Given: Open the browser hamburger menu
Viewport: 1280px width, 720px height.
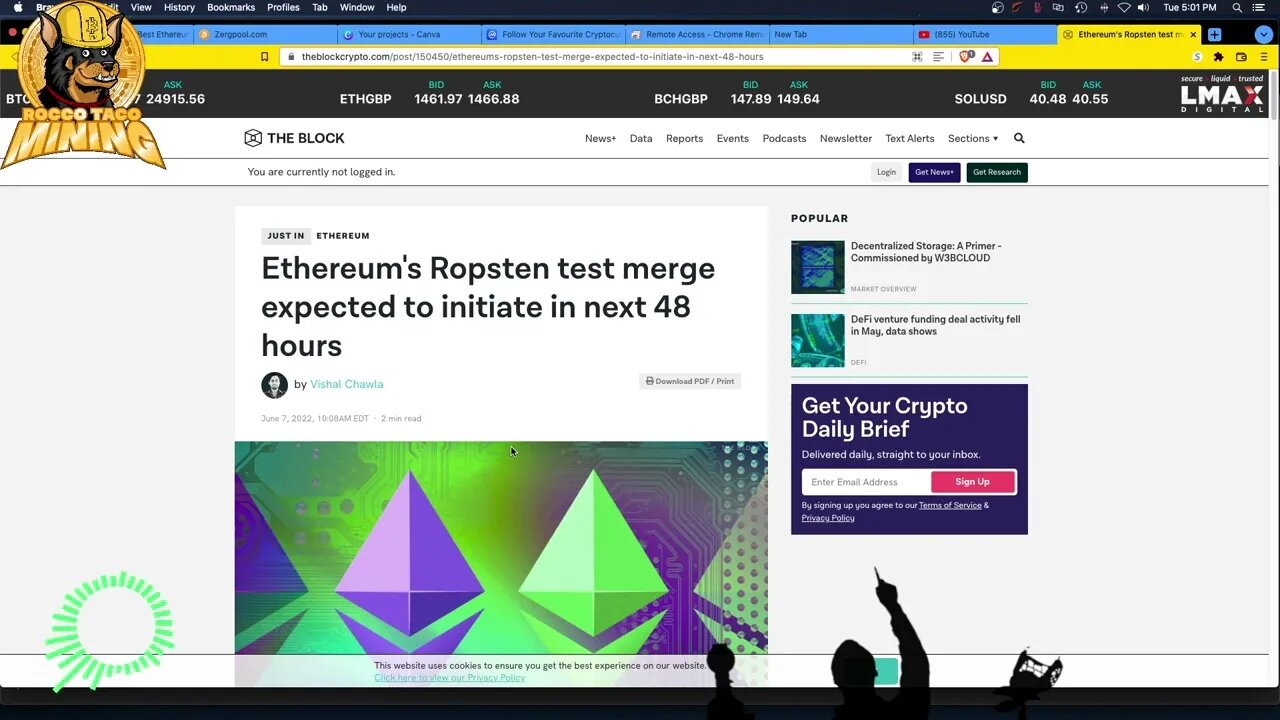Looking at the screenshot, I should (1264, 57).
